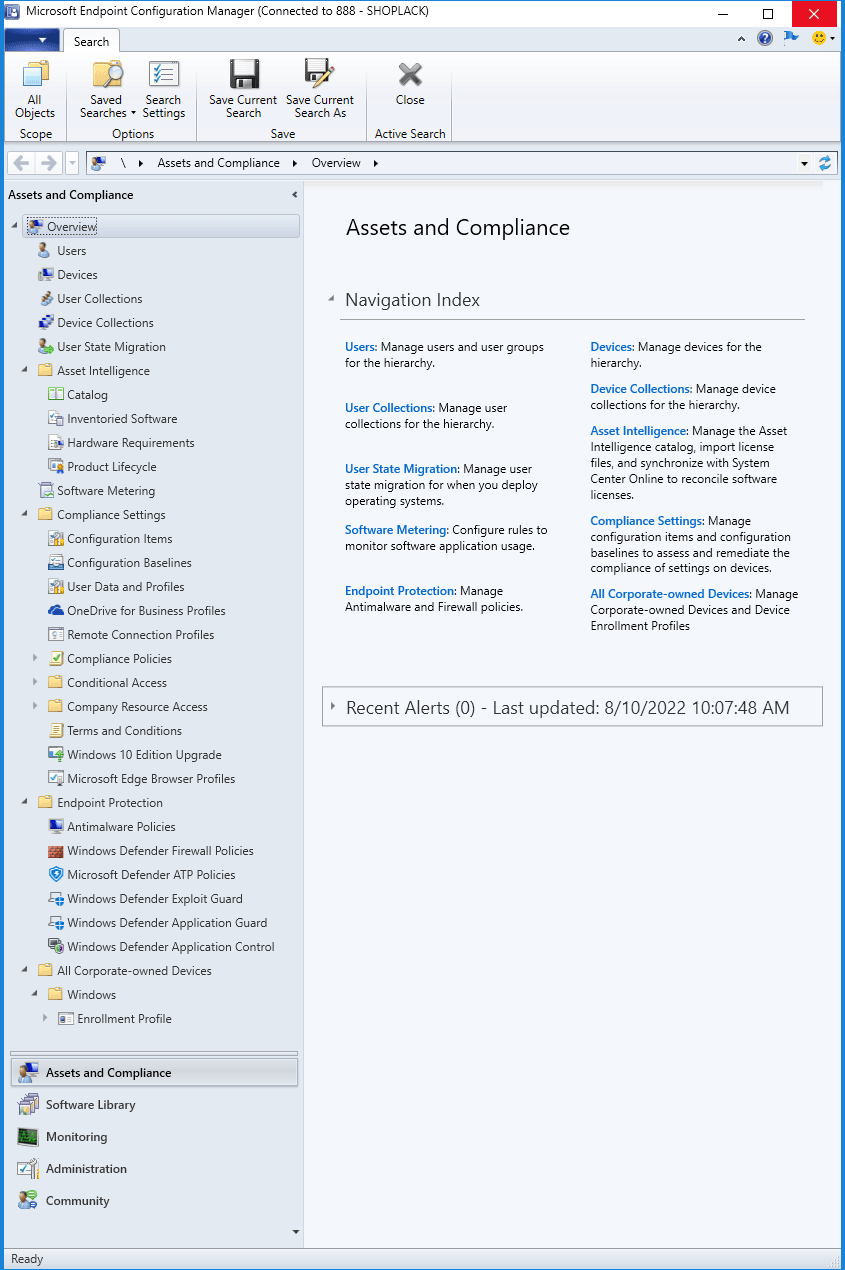Viewport: 845px width, 1270px height.
Task: Open User Collections node
Action: pyautogui.click(x=99, y=299)
